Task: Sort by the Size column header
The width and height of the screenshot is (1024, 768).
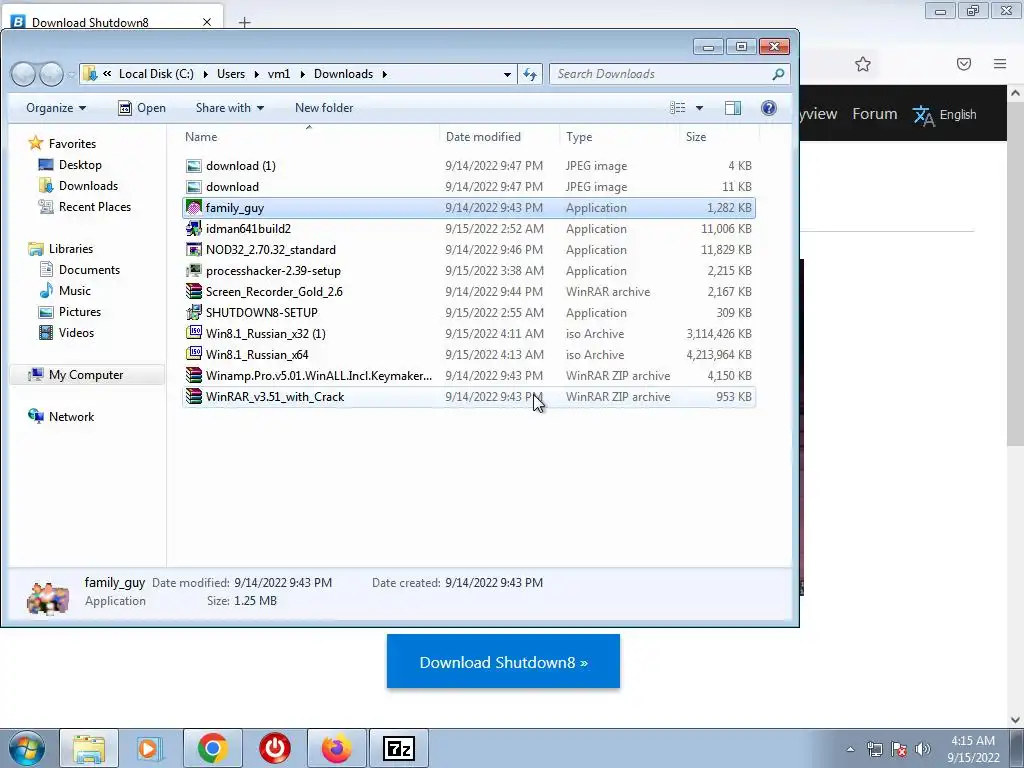Action: (719, 136)
